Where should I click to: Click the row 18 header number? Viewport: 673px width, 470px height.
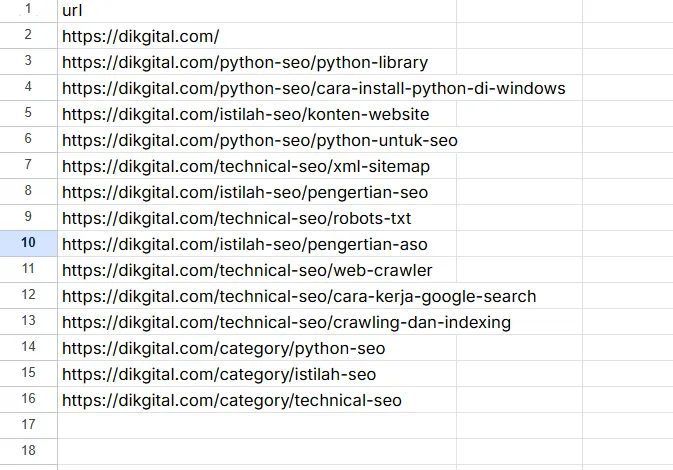coord(28,452)
